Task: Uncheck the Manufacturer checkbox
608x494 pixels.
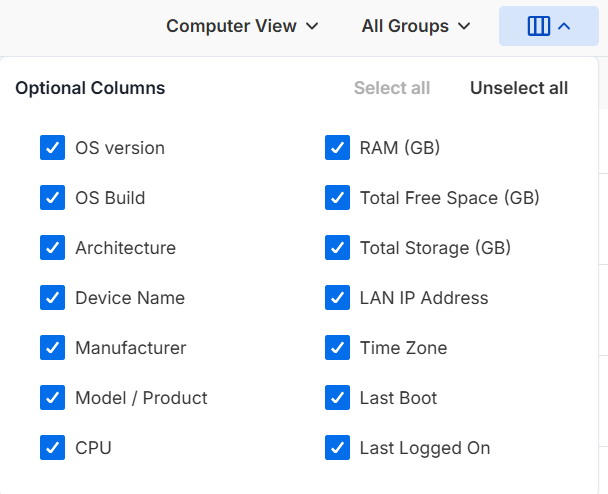Action: pyautogui.click(x=52, y=347)
